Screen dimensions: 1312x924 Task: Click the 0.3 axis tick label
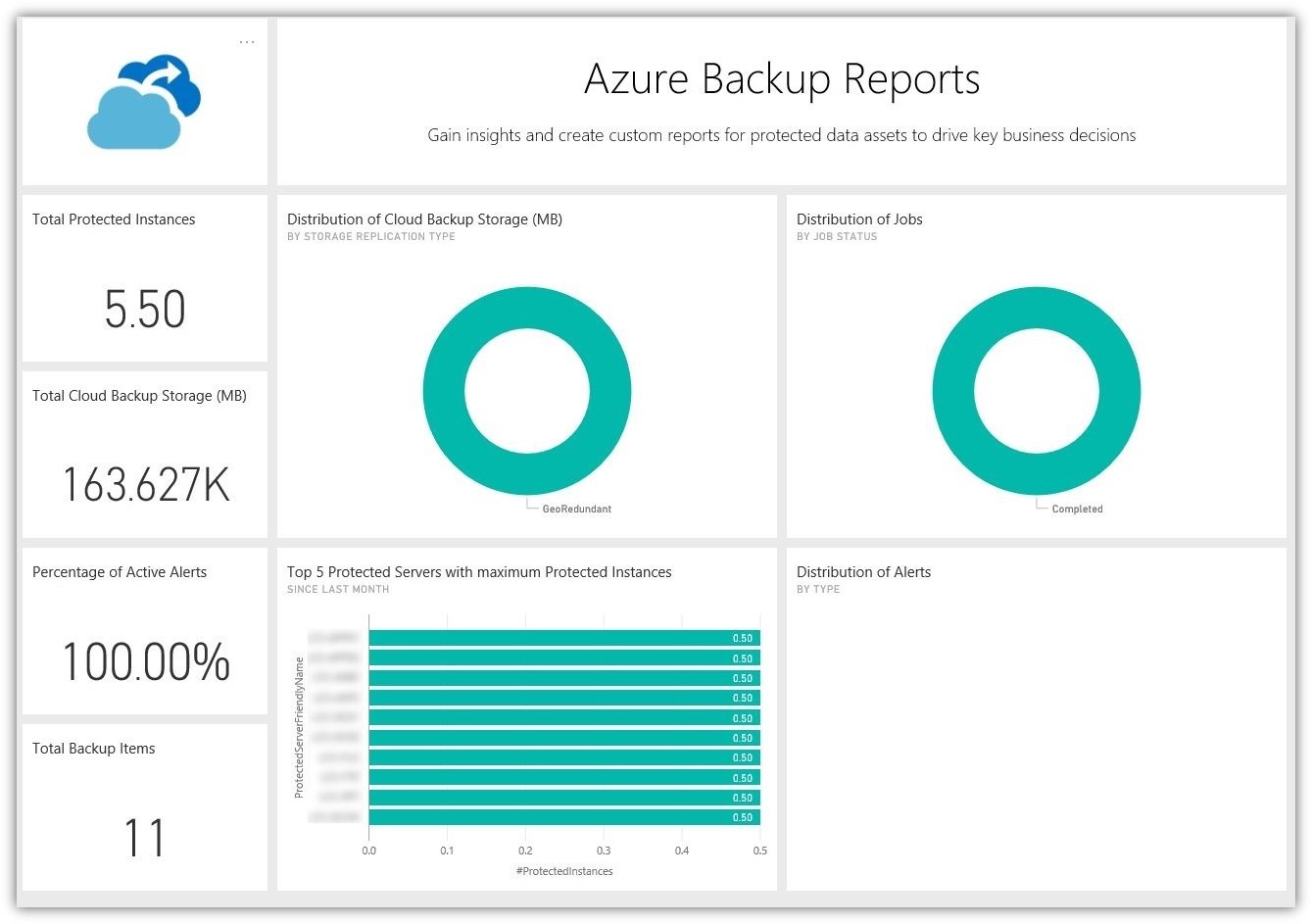click(604, 851)
